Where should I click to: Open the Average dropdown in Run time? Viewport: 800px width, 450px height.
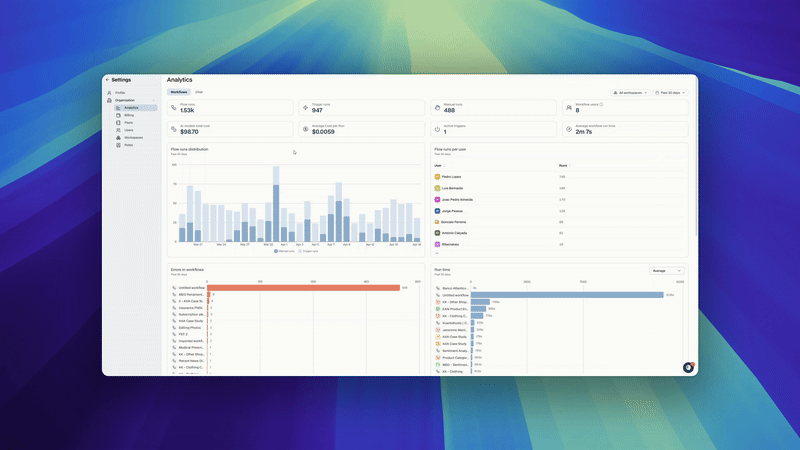tap(666, 270)
